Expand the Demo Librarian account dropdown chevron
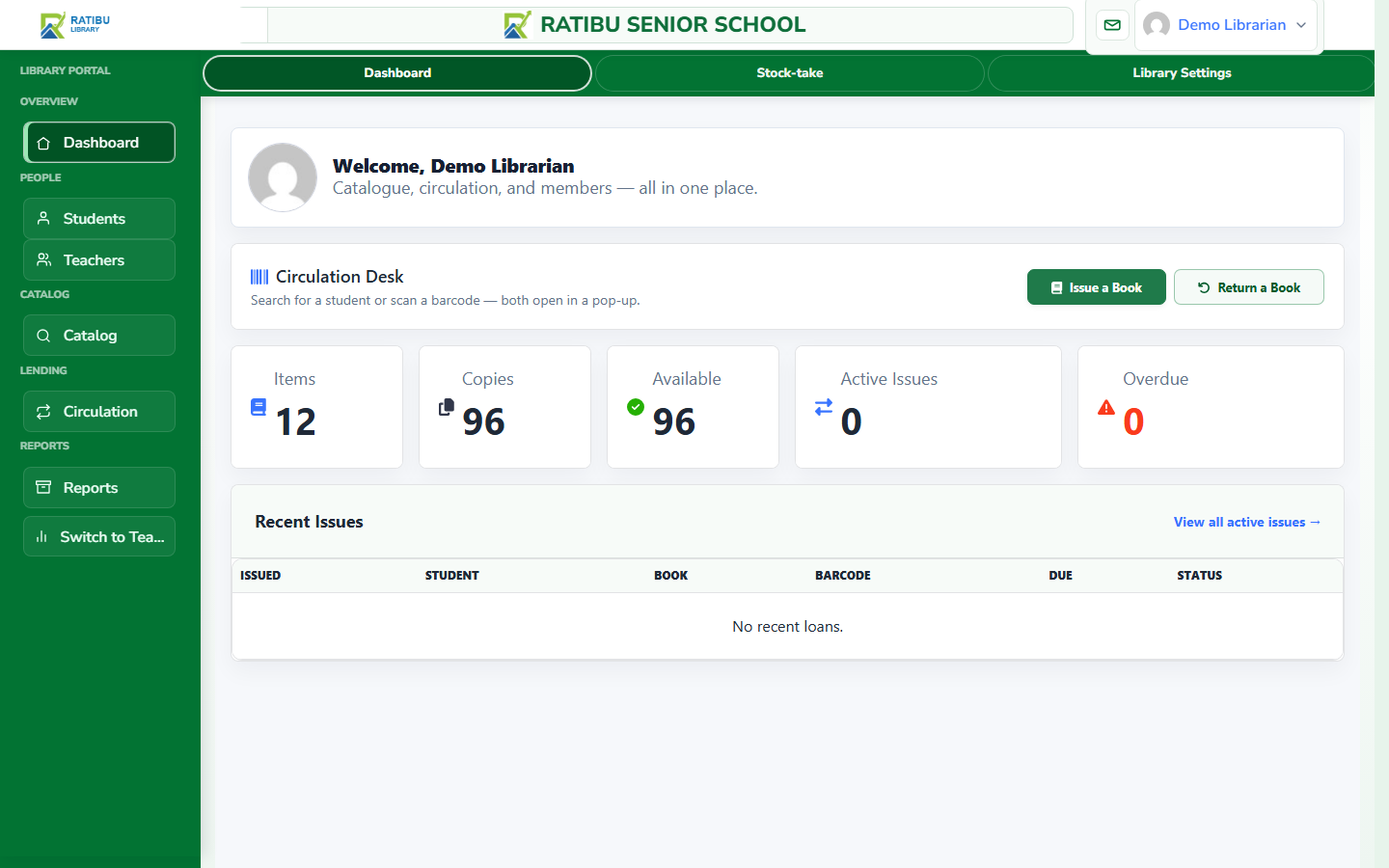The height and width of the screenshot is (868, 1389). pos(1301,25)
